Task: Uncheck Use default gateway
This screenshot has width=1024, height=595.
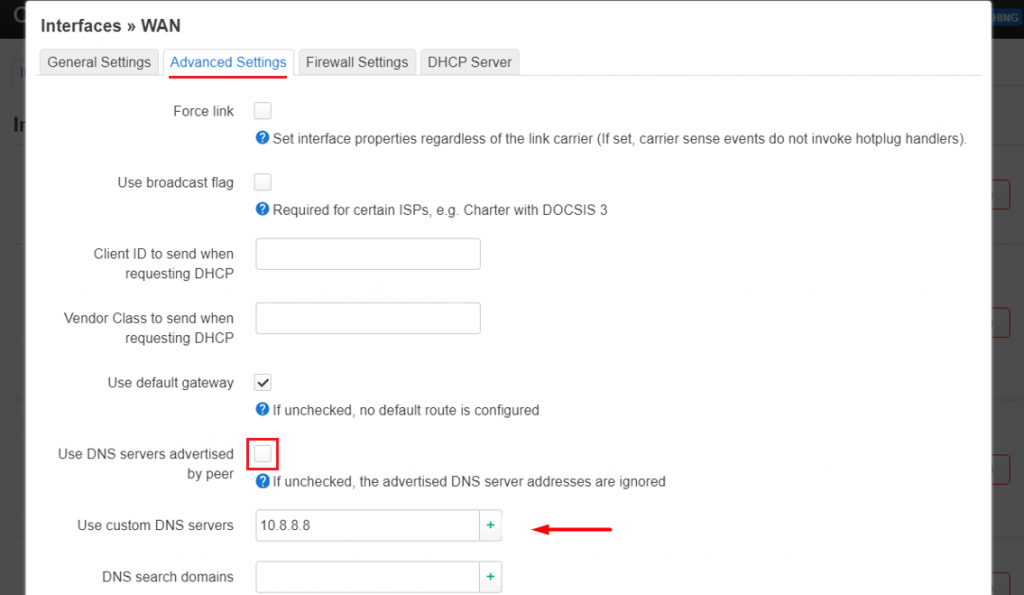Action: 262,382
